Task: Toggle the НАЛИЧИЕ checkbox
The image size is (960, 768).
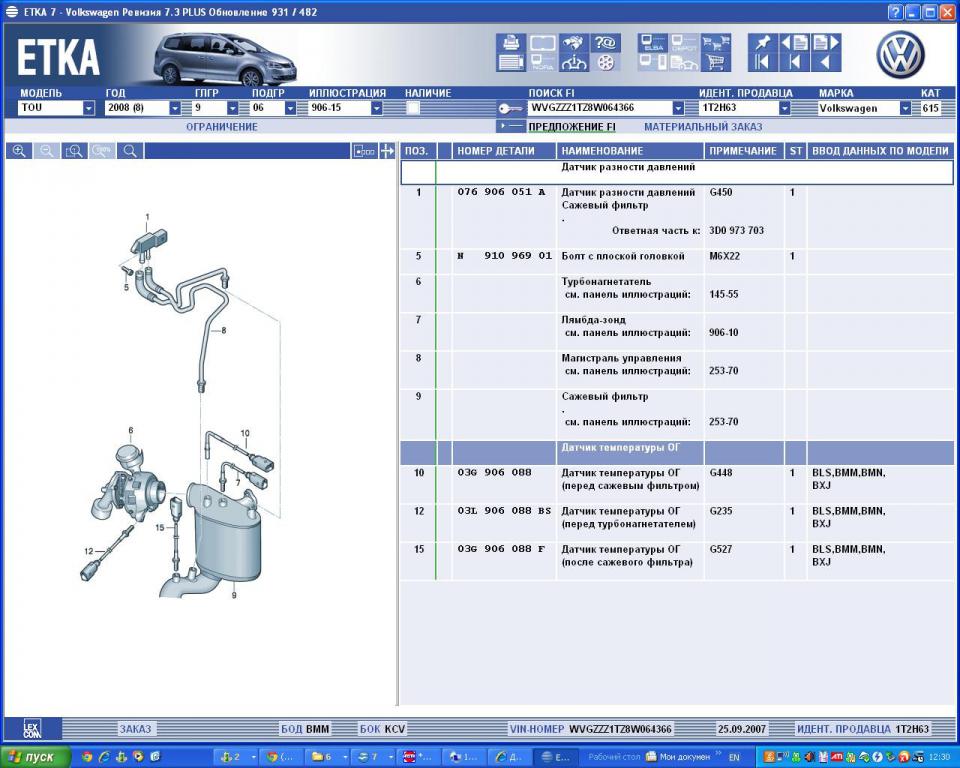Action: pos(413,108)
